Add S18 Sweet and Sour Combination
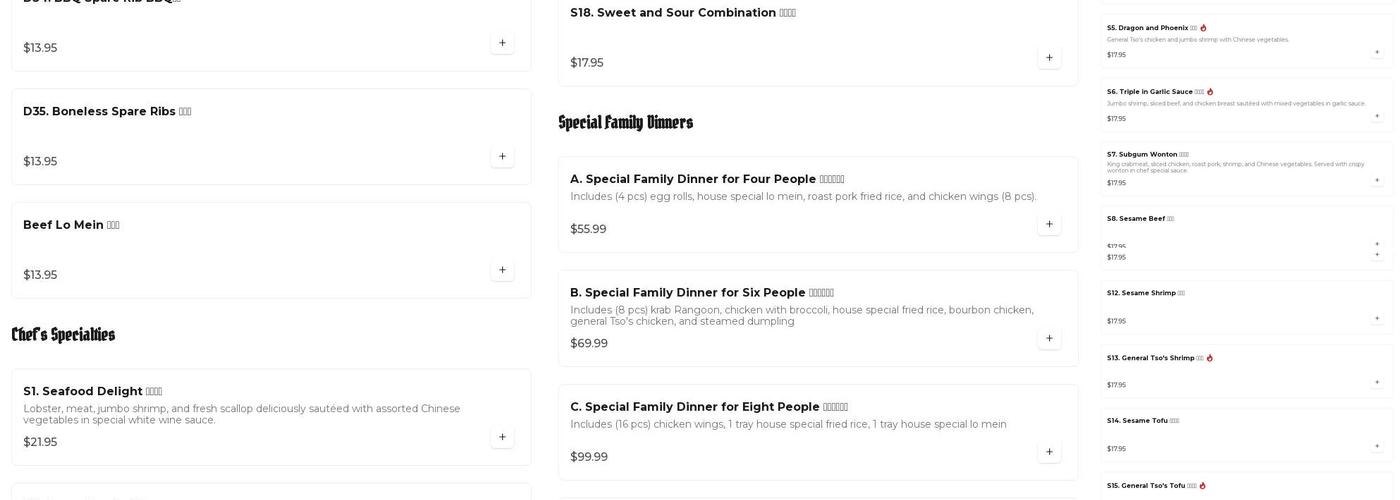This screenshot has height=500, width=1400. (1049, 58)
